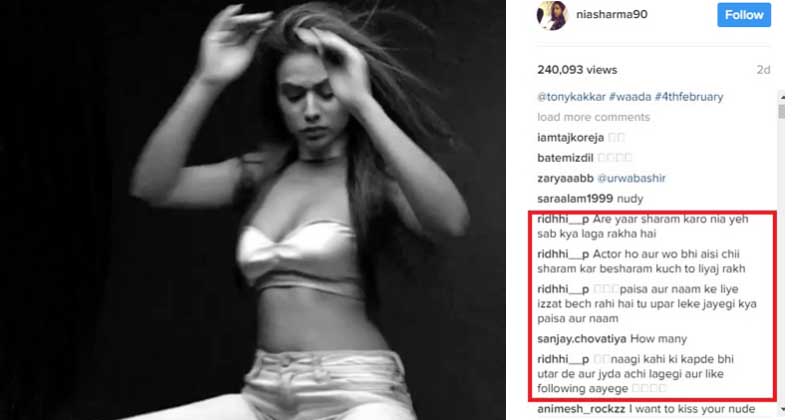
Task: Click the comments scrollbar down arrow
Action: pyautogui.click(x=782, y=410)
